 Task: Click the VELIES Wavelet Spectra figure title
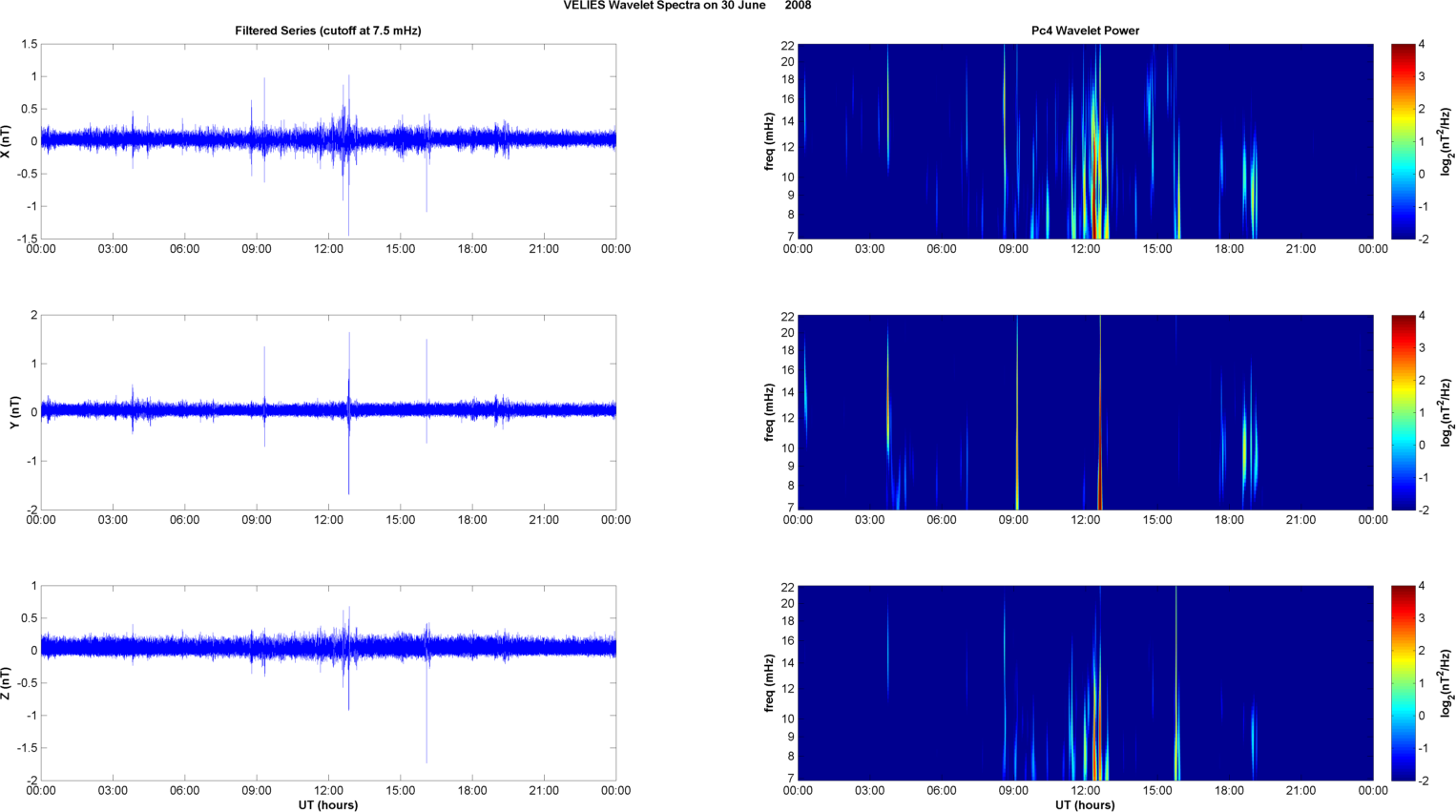pos(687,6)
